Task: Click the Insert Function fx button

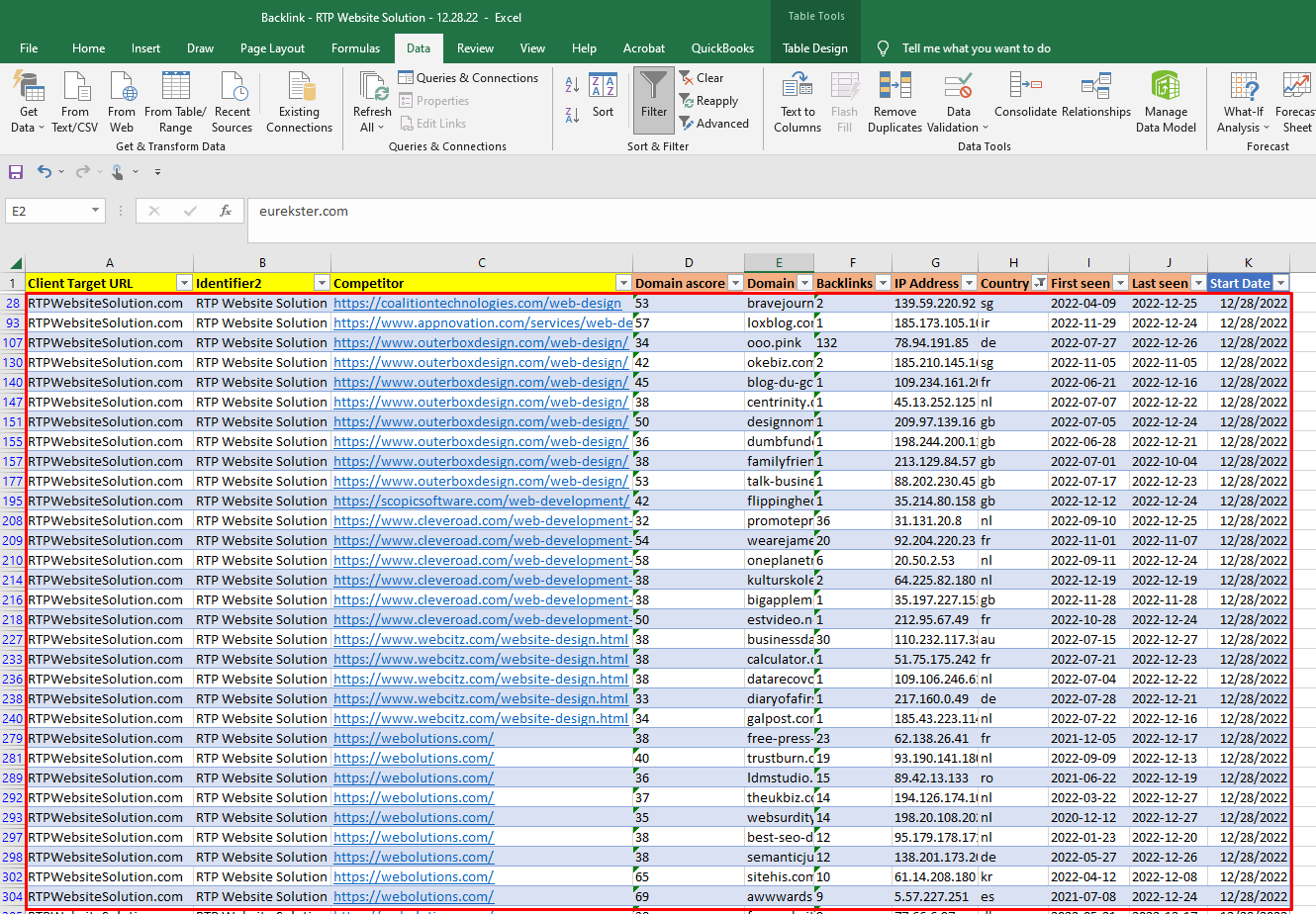Action: coord(226,211)
